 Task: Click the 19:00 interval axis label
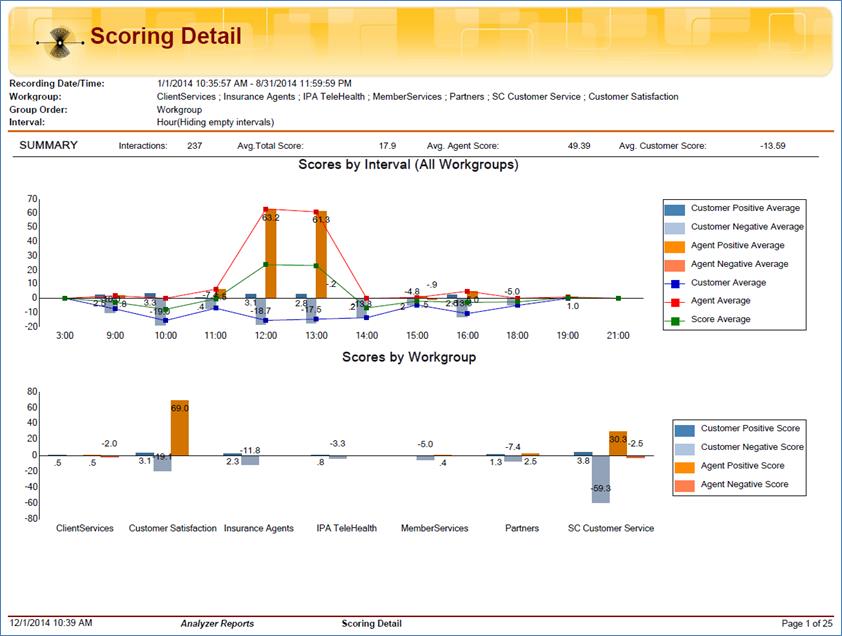(568, 336)
